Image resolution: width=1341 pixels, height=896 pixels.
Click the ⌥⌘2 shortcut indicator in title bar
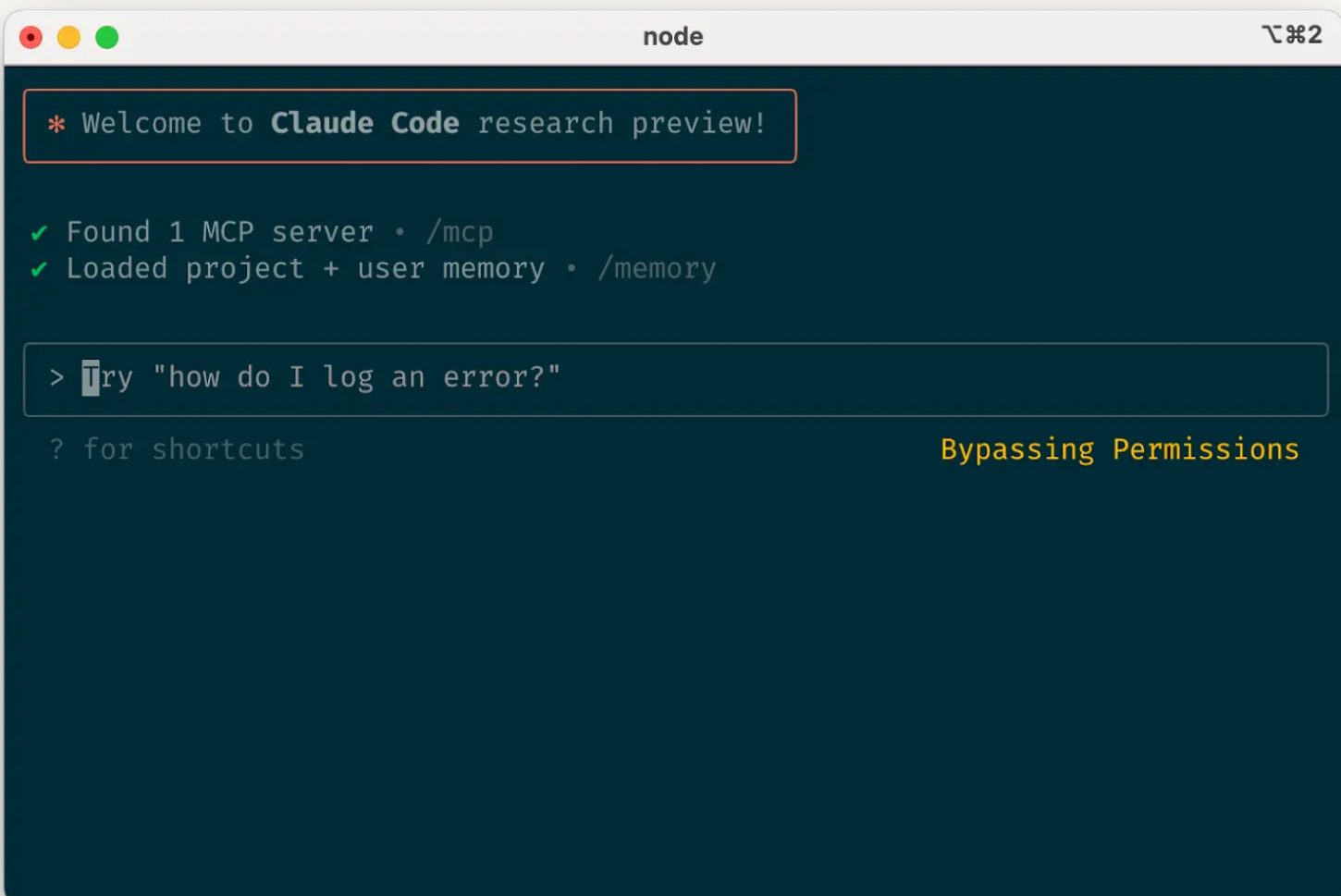pos(1291,35)
